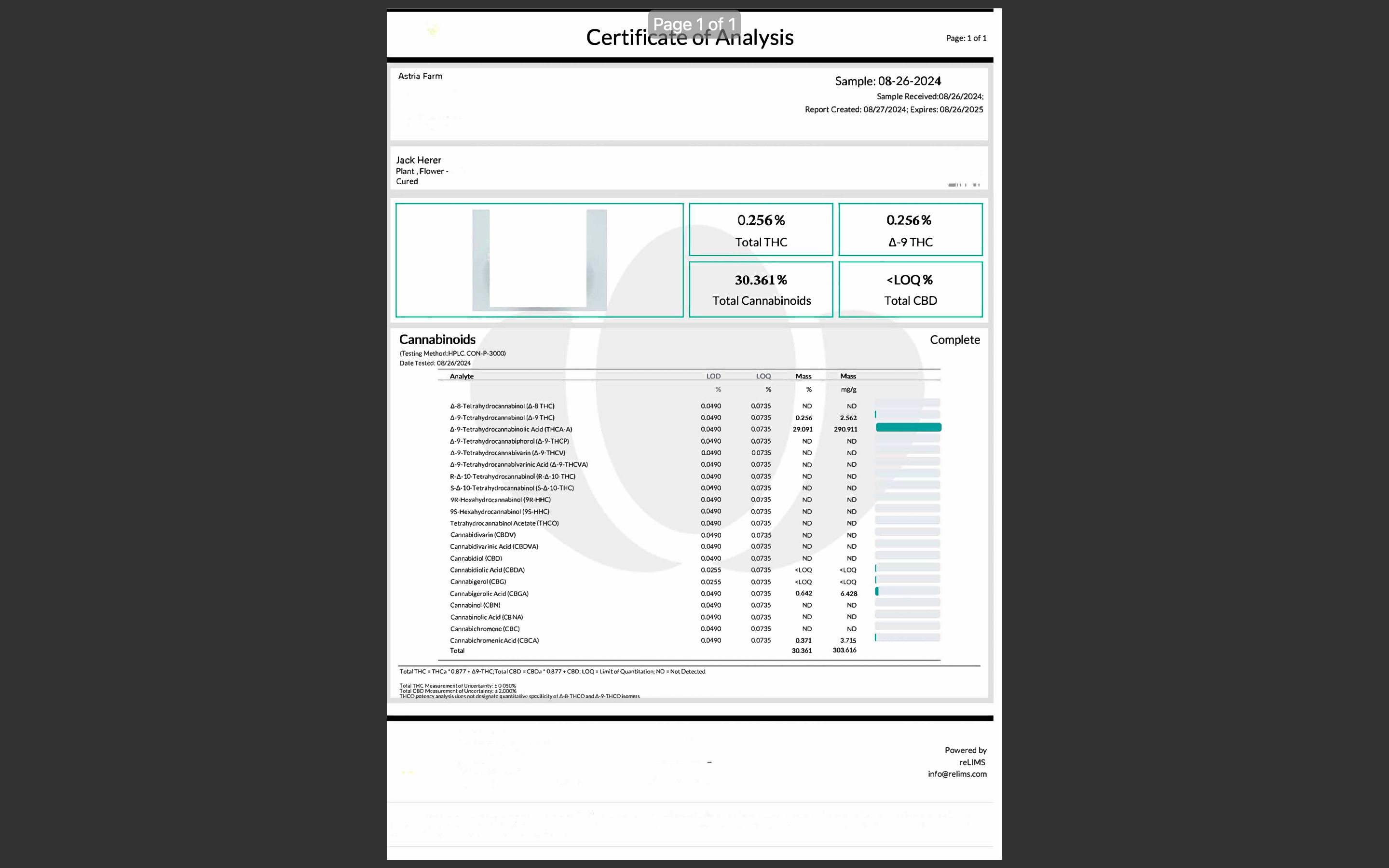Select the Δ-9-Tetrahydrocannabinol (Δ-9 THC) row name

click(502, 418)
